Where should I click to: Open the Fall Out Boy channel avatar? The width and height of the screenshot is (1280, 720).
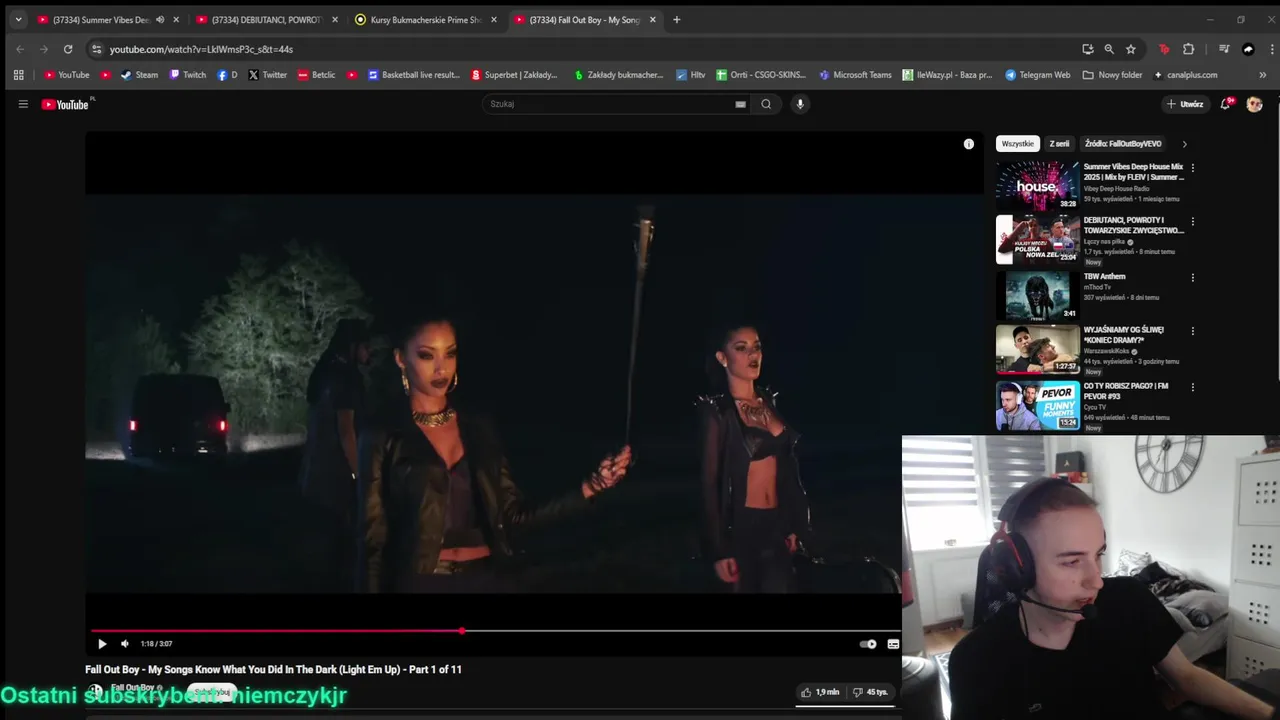[95, 690]
